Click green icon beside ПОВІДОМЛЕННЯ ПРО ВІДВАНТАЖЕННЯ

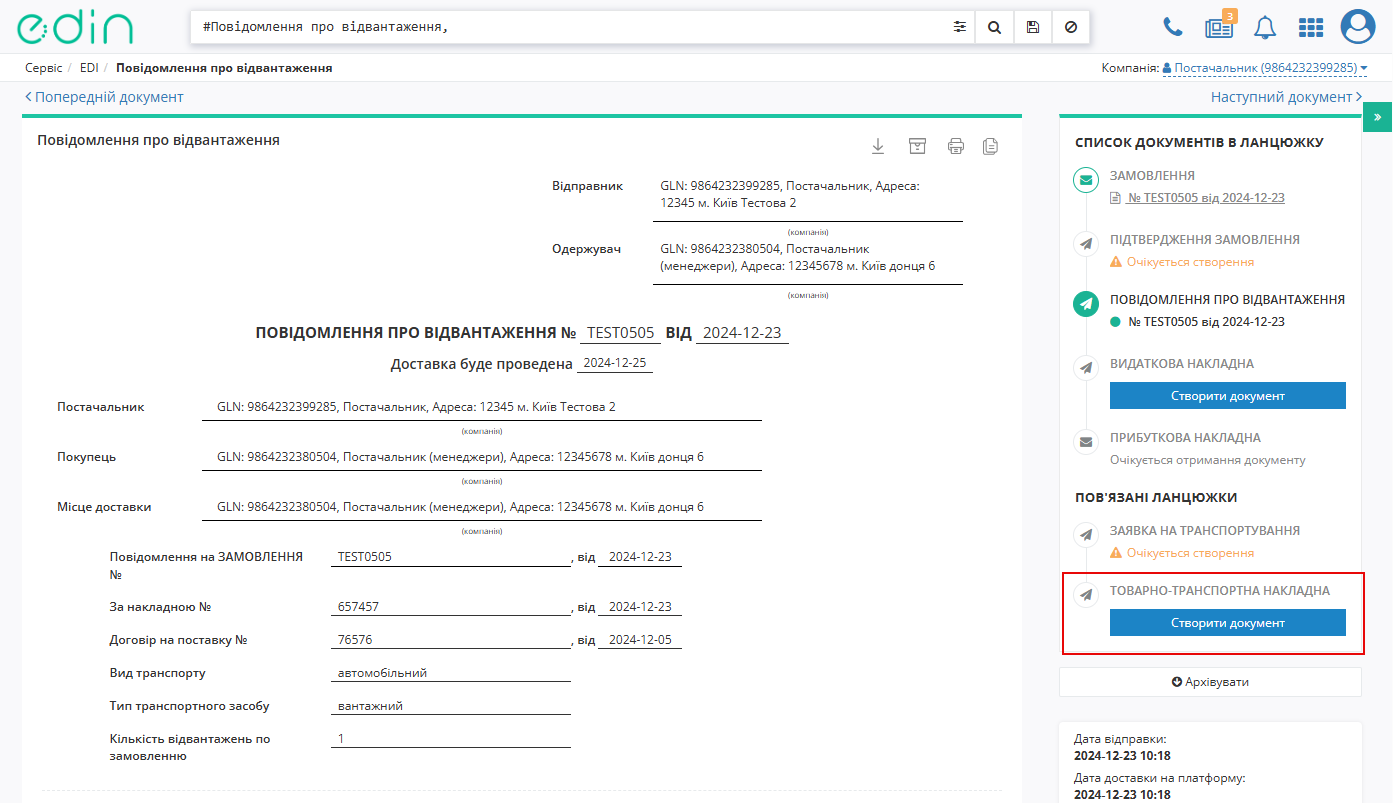[1086, 304]
